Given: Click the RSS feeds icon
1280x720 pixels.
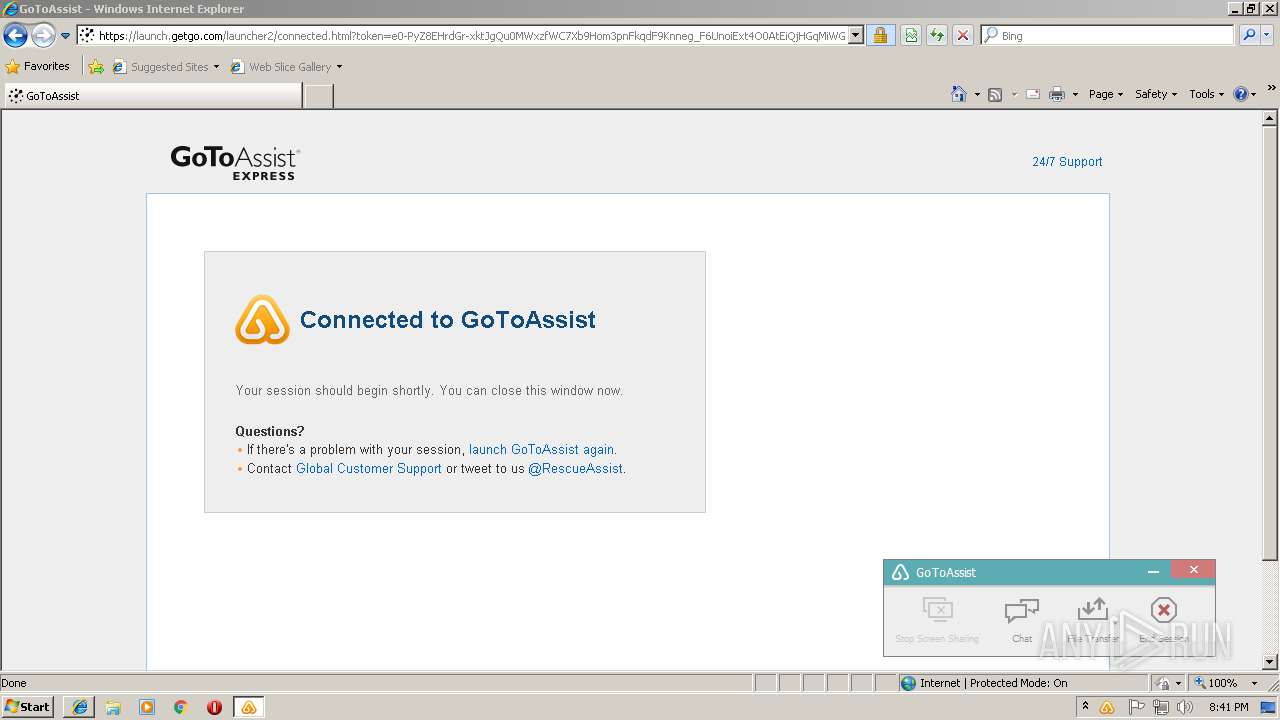Looking at the screenshot, I should pyautogui.click(x=995, y=94).
